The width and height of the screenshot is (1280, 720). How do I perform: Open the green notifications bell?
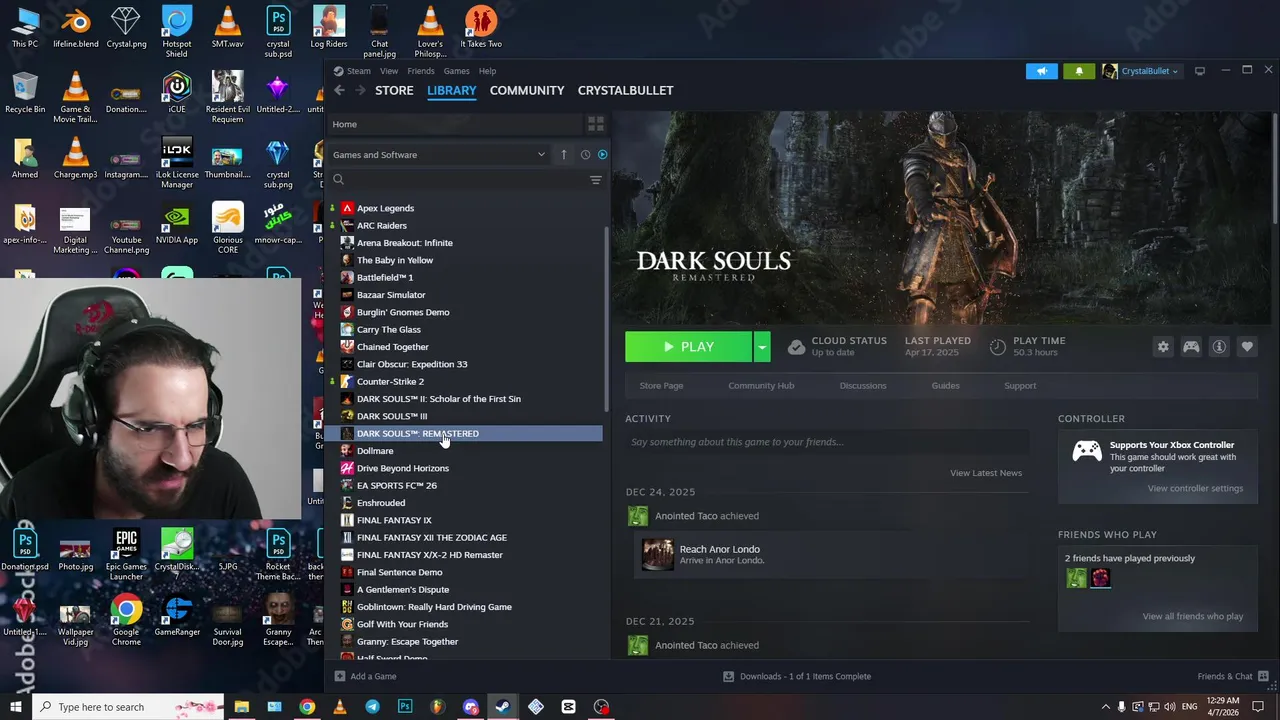(1079, 71)
